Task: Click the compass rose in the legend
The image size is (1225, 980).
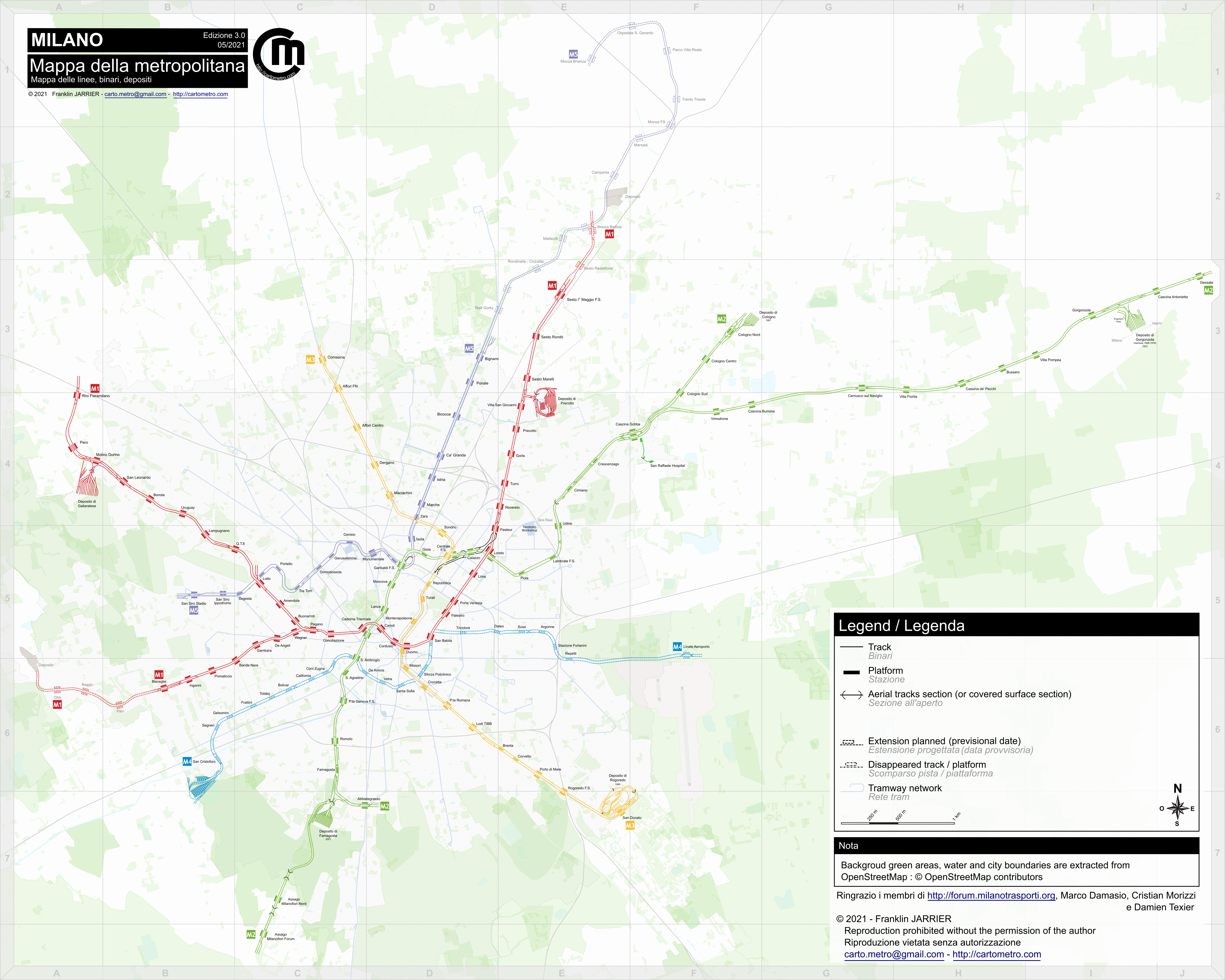Action: (1177, 809)
